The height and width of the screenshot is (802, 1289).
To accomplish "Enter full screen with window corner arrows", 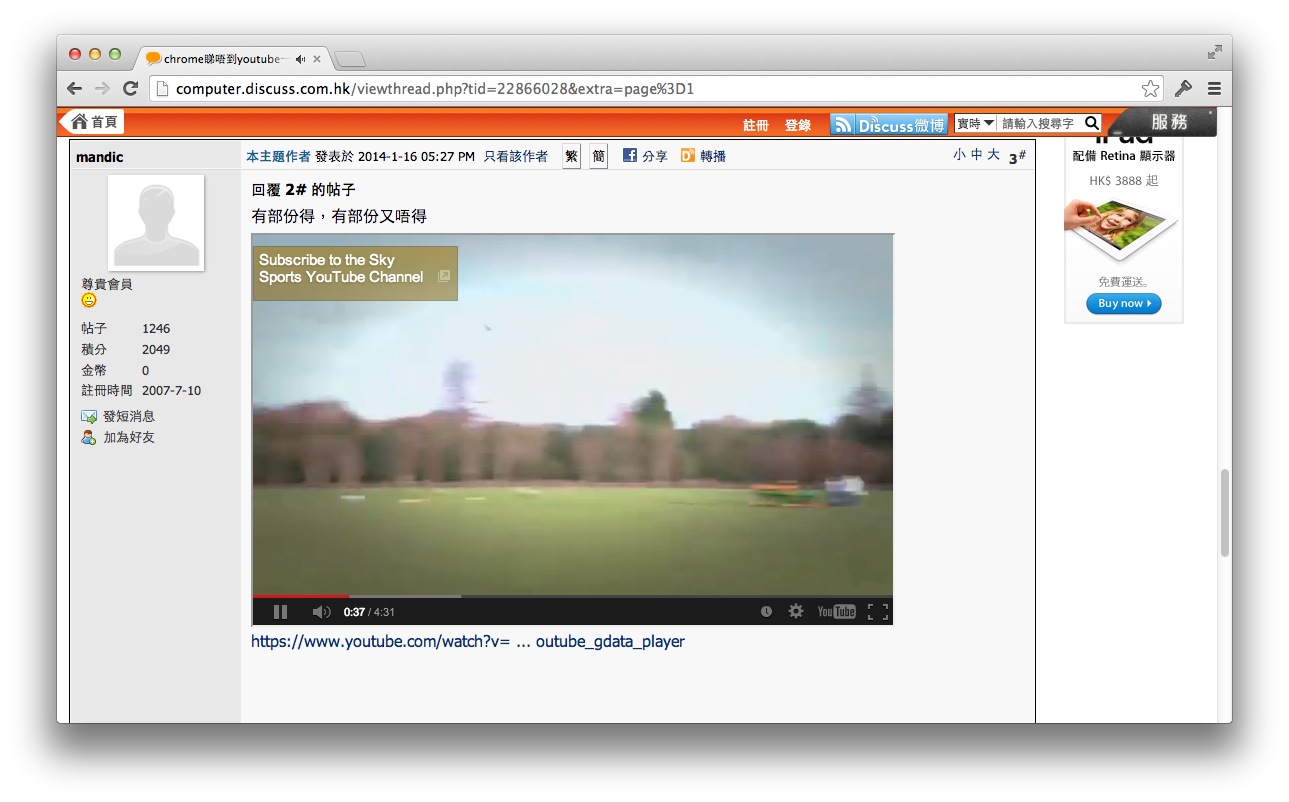I will coord(1214,51).
